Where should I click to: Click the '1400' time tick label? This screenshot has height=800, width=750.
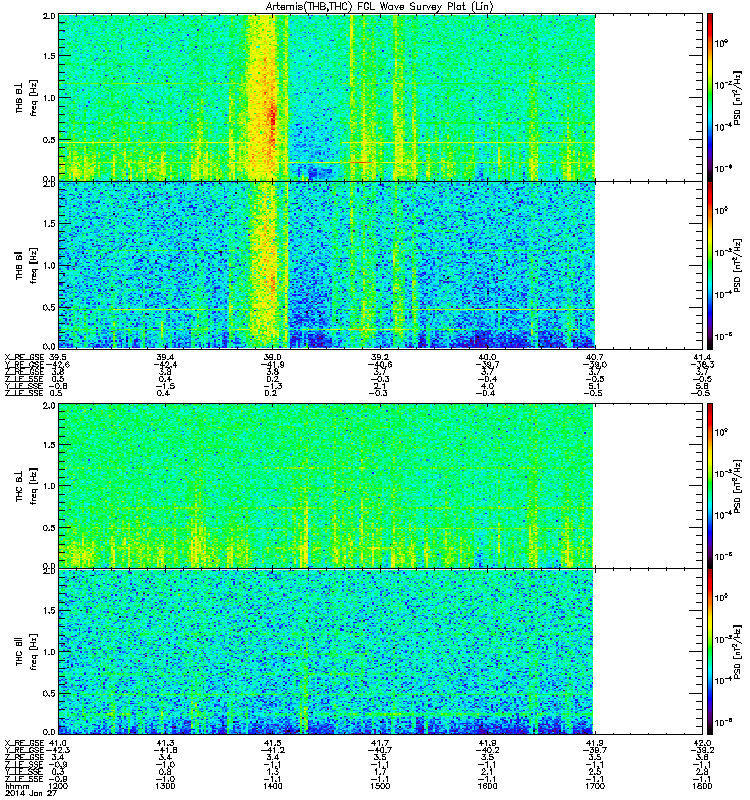(272, 786)
